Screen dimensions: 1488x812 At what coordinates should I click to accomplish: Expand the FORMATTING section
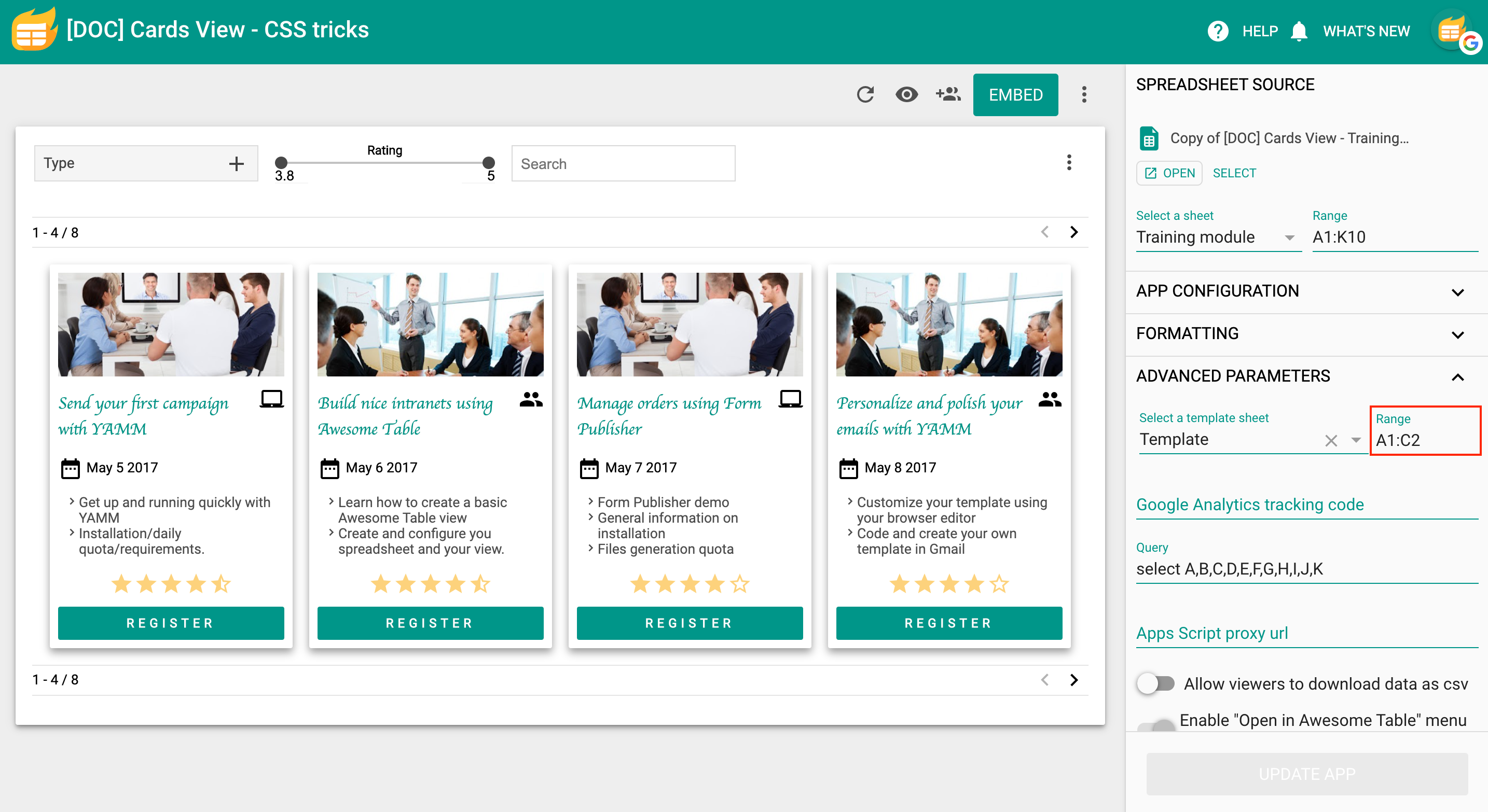click(x=1306, y=334)
